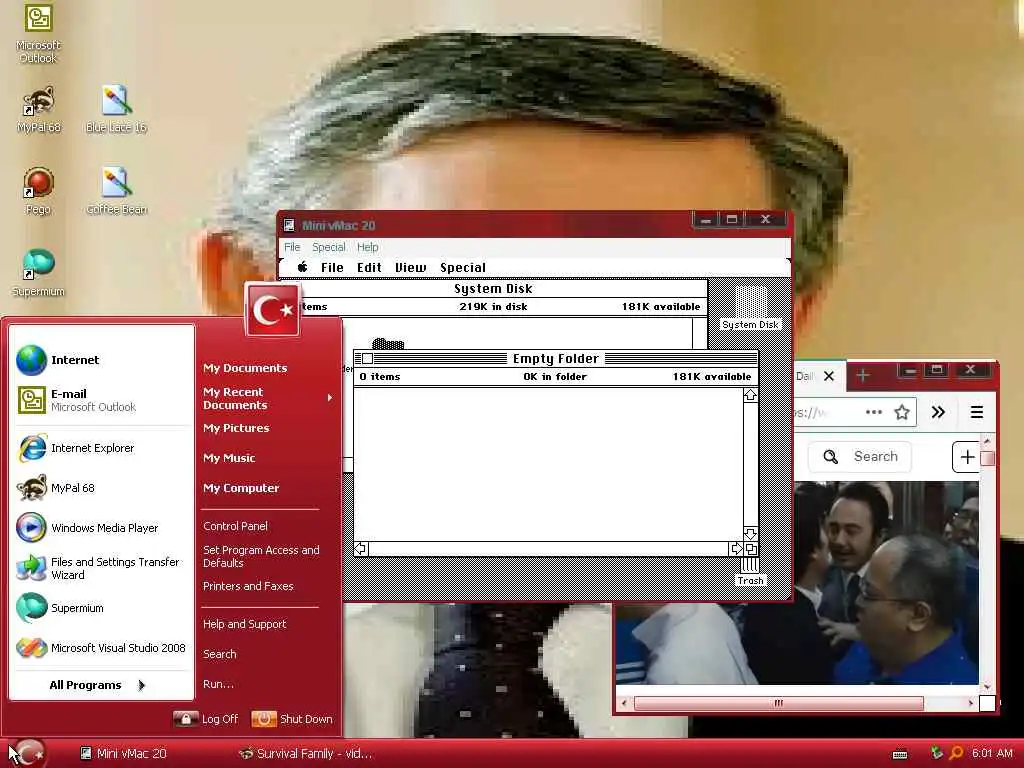Screen dimensions: 1024x768
Task: Click the Empty Folder close box
Action: (367, 359)
